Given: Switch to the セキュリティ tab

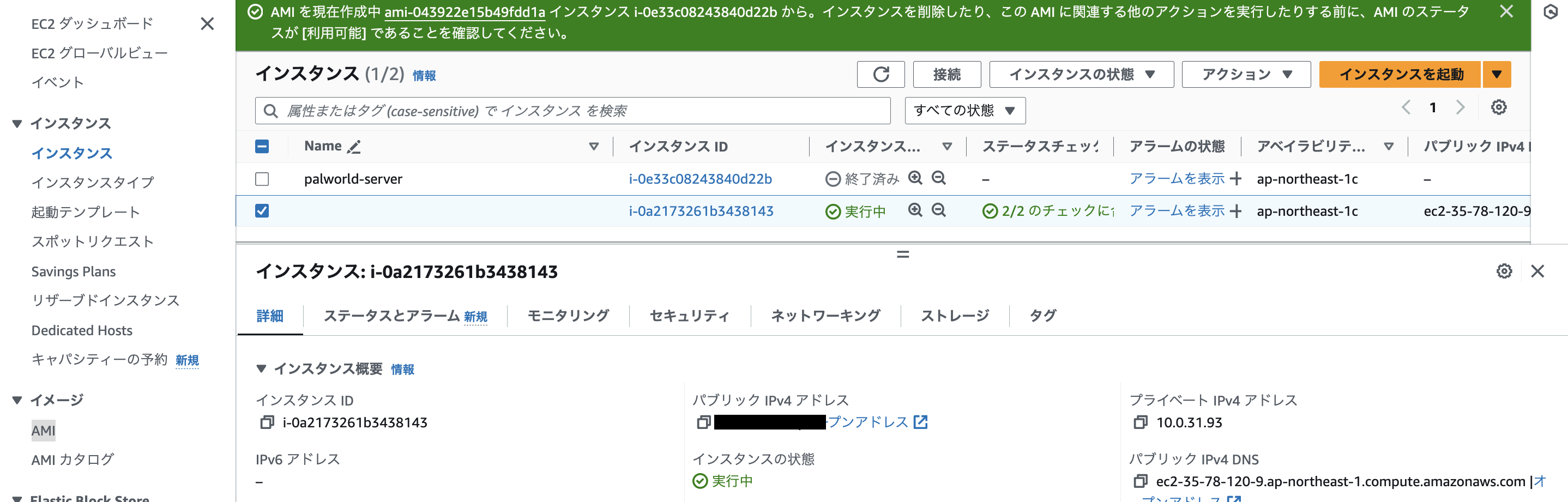Looking at the screenshot, I should pos(689,316).
